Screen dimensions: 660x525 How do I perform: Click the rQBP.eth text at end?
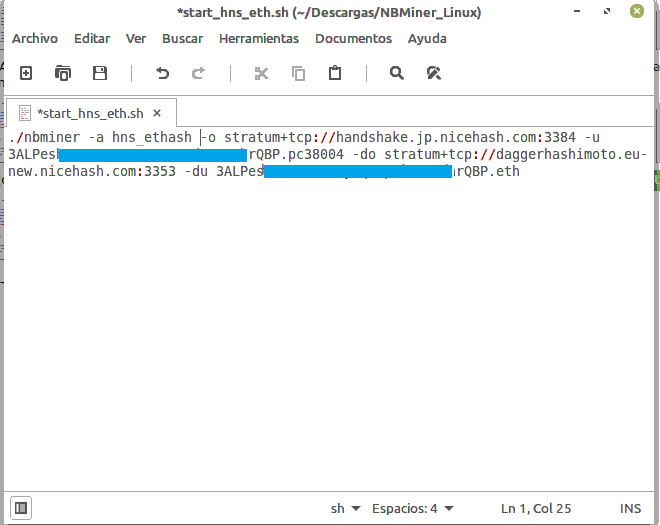(x=488, y=171)
